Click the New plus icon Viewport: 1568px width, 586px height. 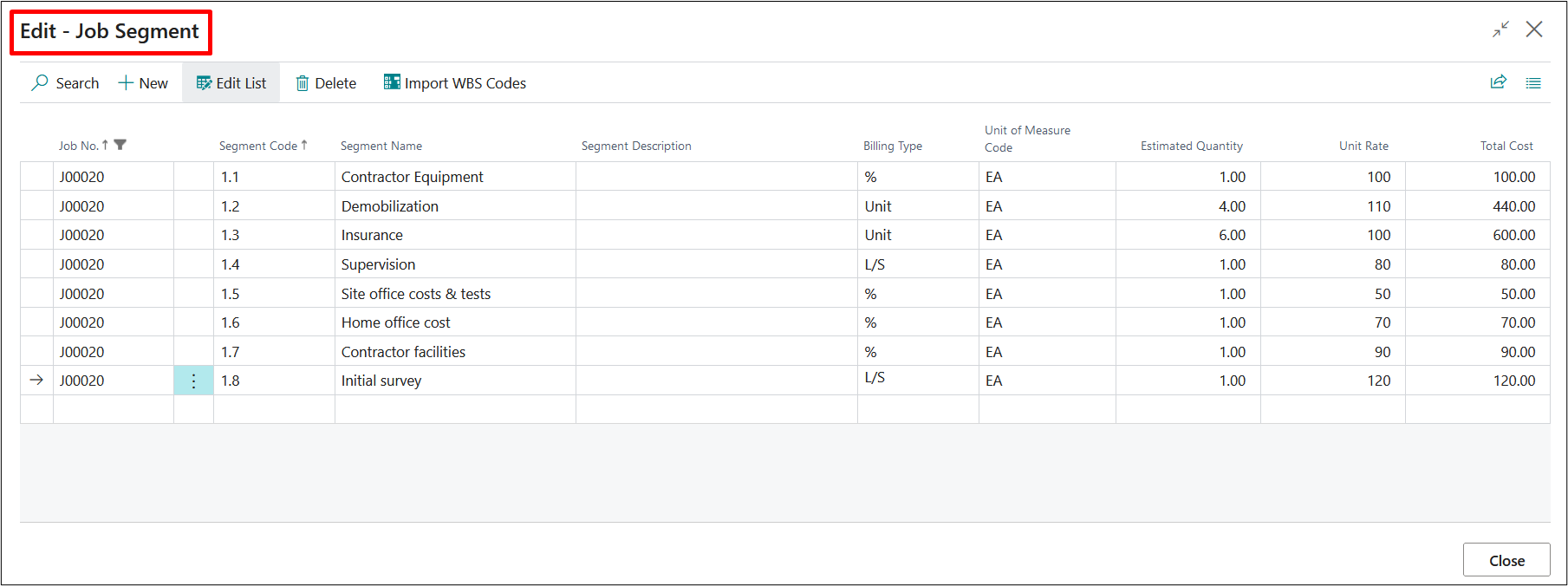click(x=126, y=83)
